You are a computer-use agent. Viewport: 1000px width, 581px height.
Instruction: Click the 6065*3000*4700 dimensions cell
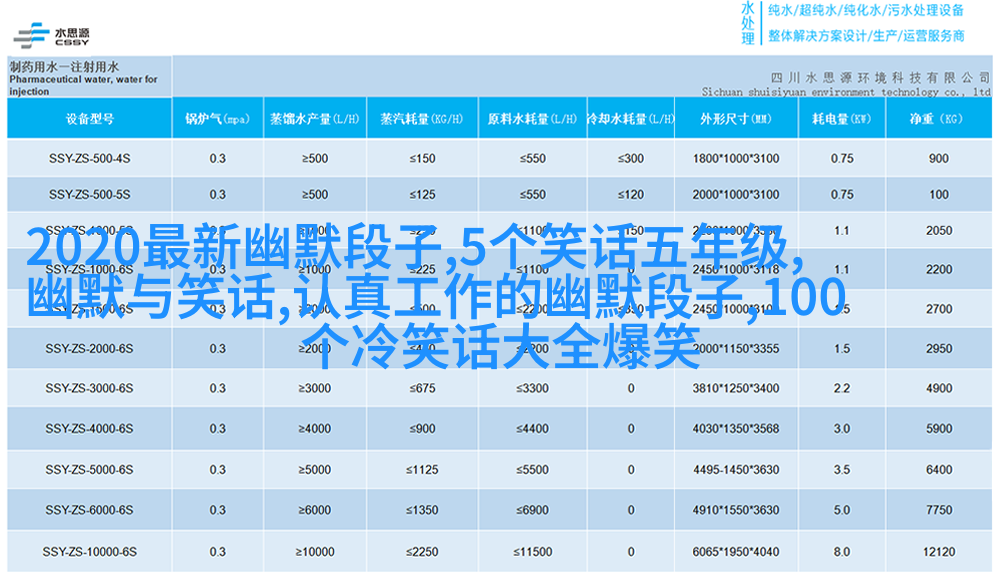[x=735, y=552]
